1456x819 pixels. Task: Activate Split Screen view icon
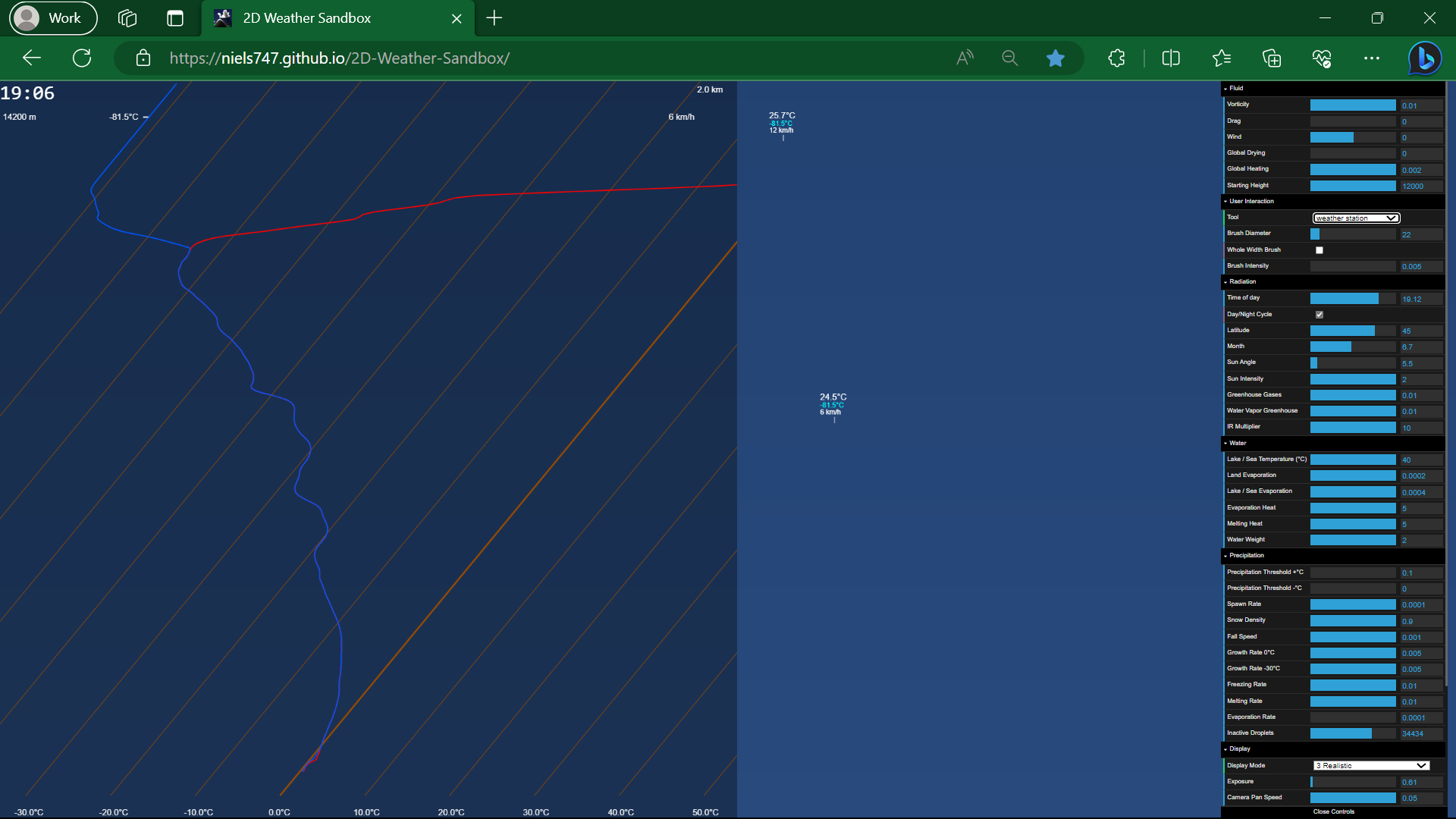tap(1170, 58)
